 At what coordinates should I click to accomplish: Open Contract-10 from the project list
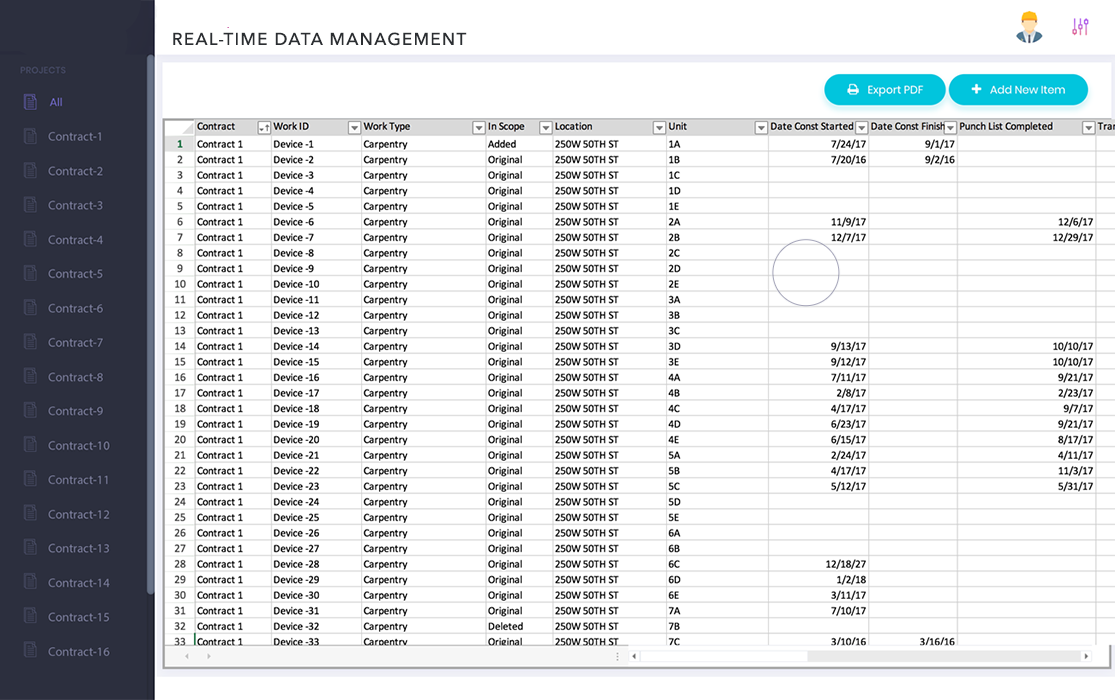click(x=78, y=445)
